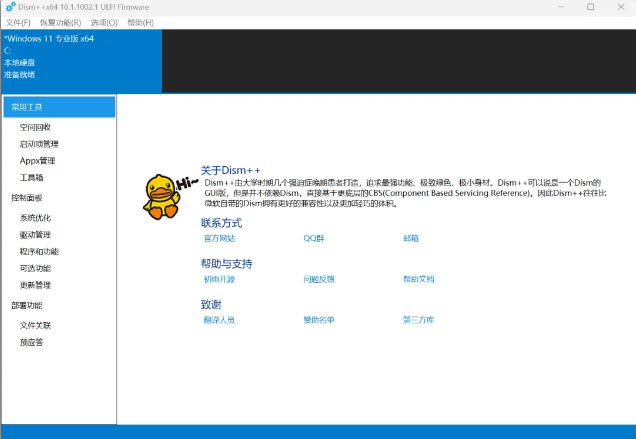Open Appx管理 in the sidebar
Viewport: 636px width, 439px height.
coord(37,161)
